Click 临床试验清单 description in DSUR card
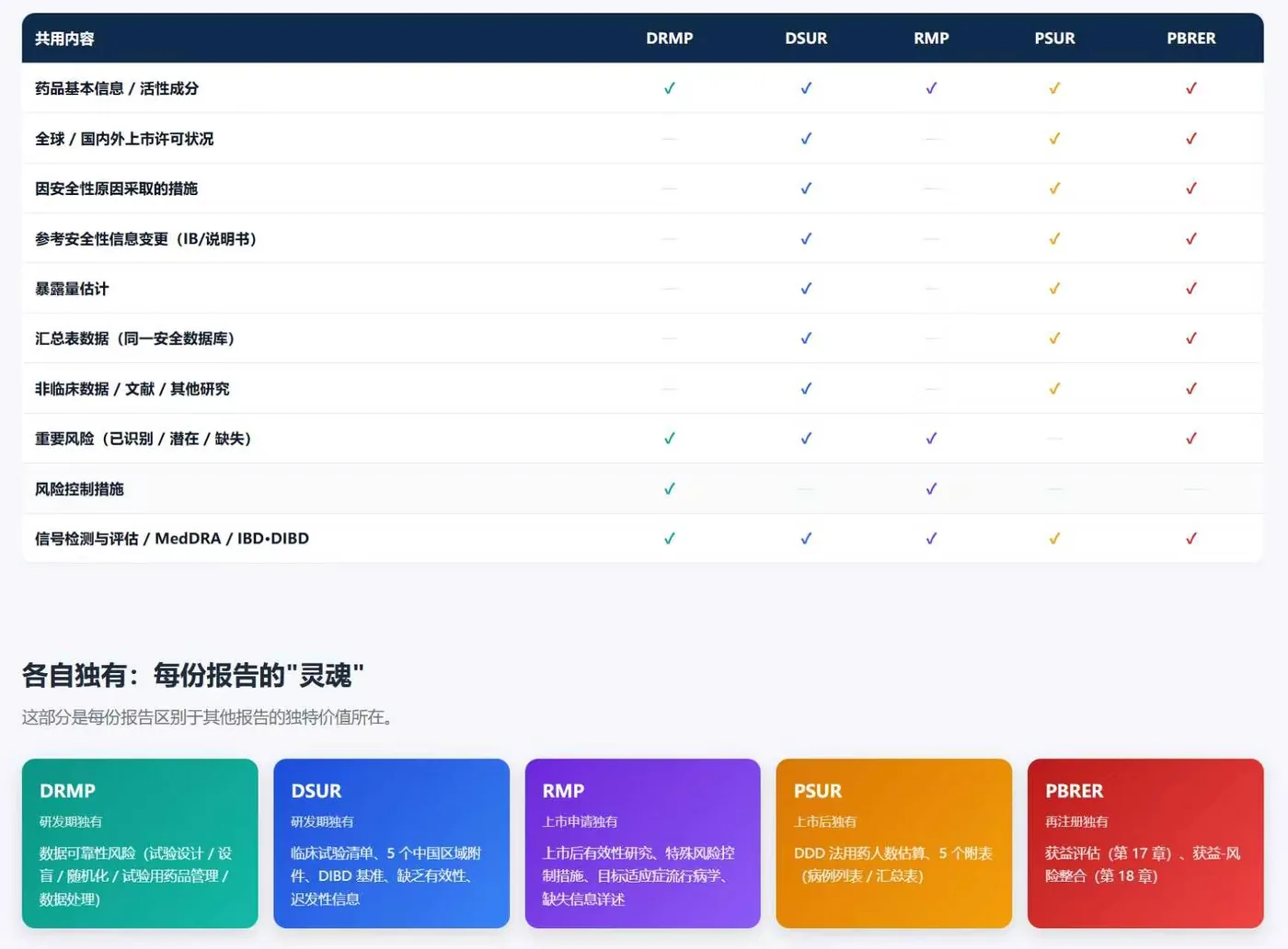Viewport: 1288px width, 949px height. [386, 876]
